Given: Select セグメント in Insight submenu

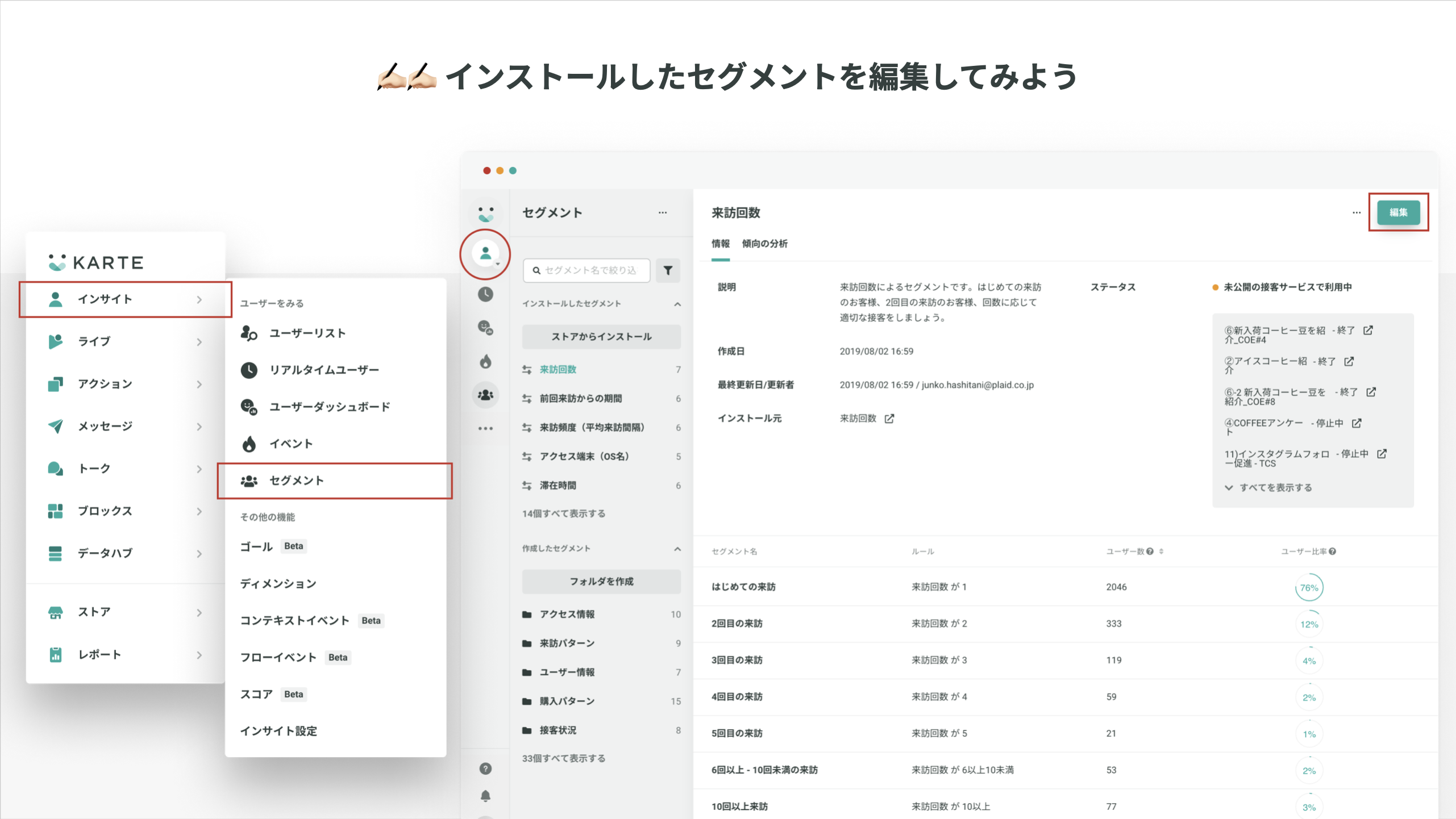Looking at the screenshot, I should coord(335,481).
